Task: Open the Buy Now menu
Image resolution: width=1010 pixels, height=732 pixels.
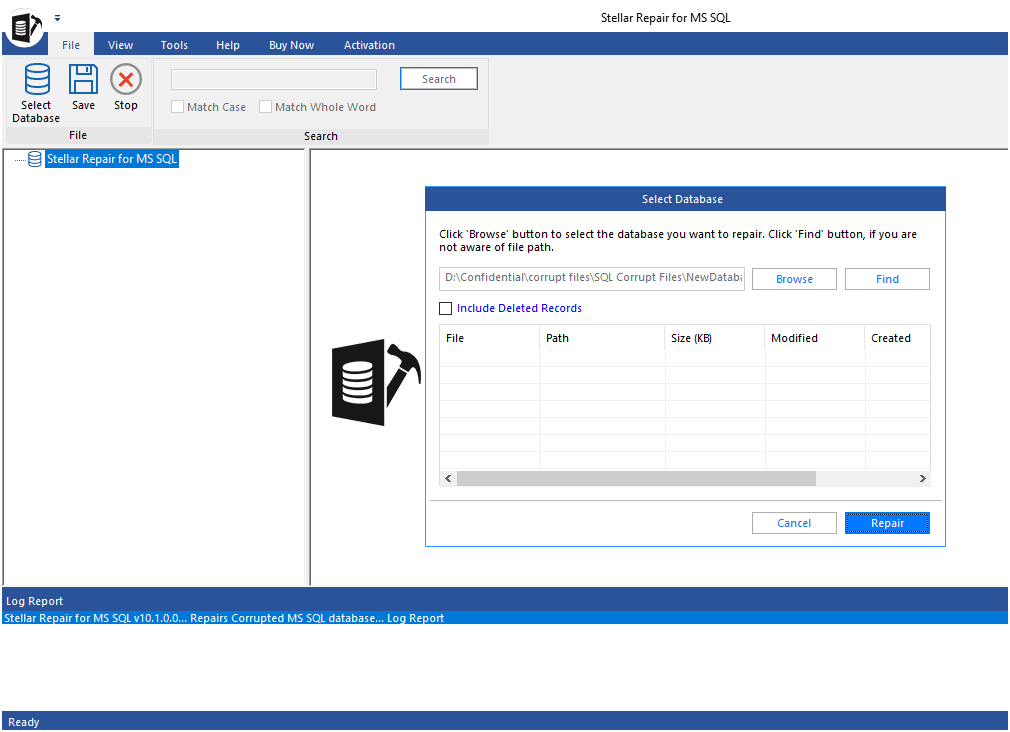Action: tap(291, 44)
